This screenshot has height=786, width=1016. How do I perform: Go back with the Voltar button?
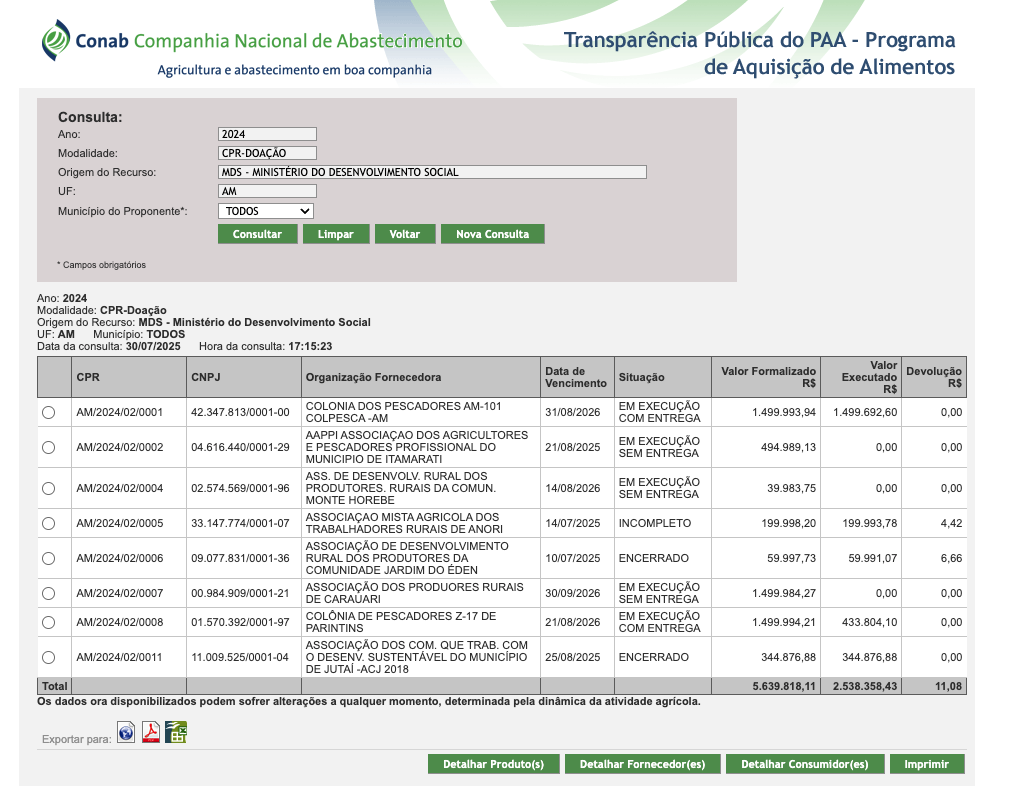tap(405, 234)
